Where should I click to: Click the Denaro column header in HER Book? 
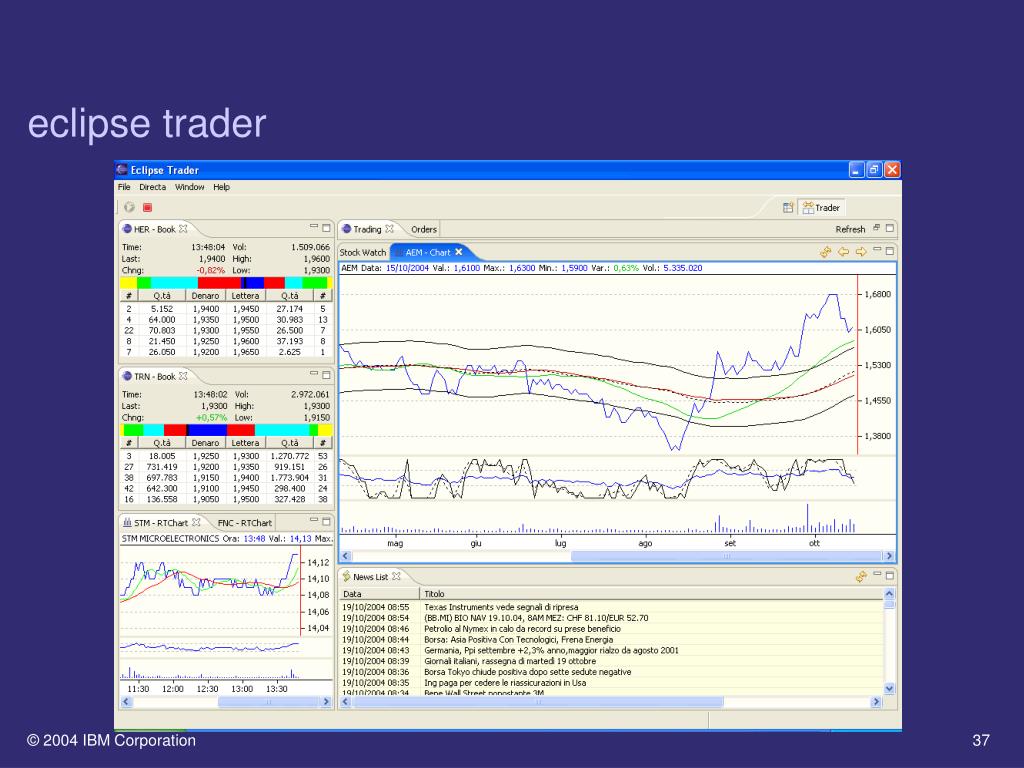coord(205,296)
